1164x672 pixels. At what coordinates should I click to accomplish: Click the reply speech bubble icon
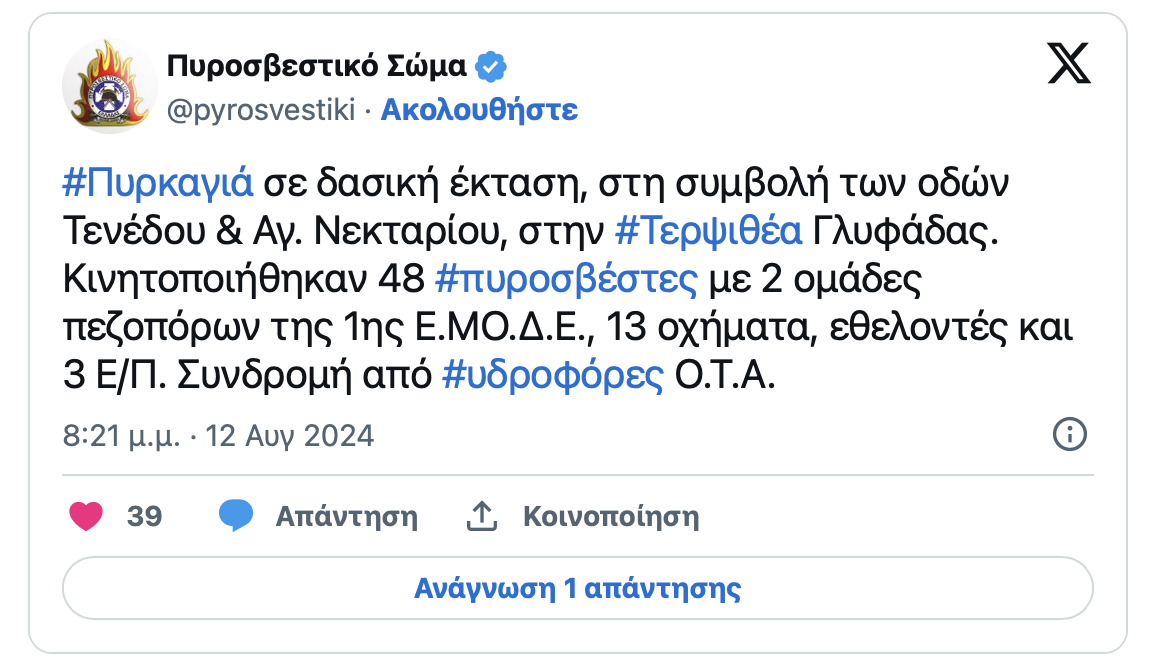pos(237,516)
